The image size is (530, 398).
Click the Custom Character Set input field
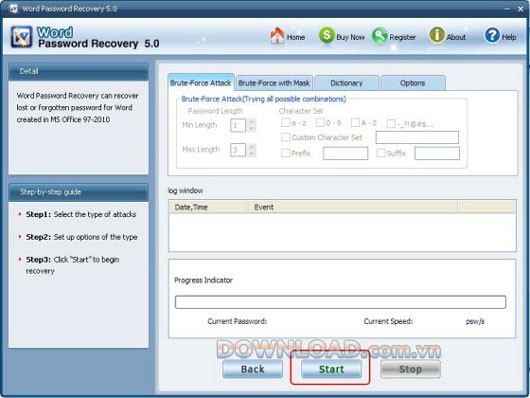coord(417,137)
